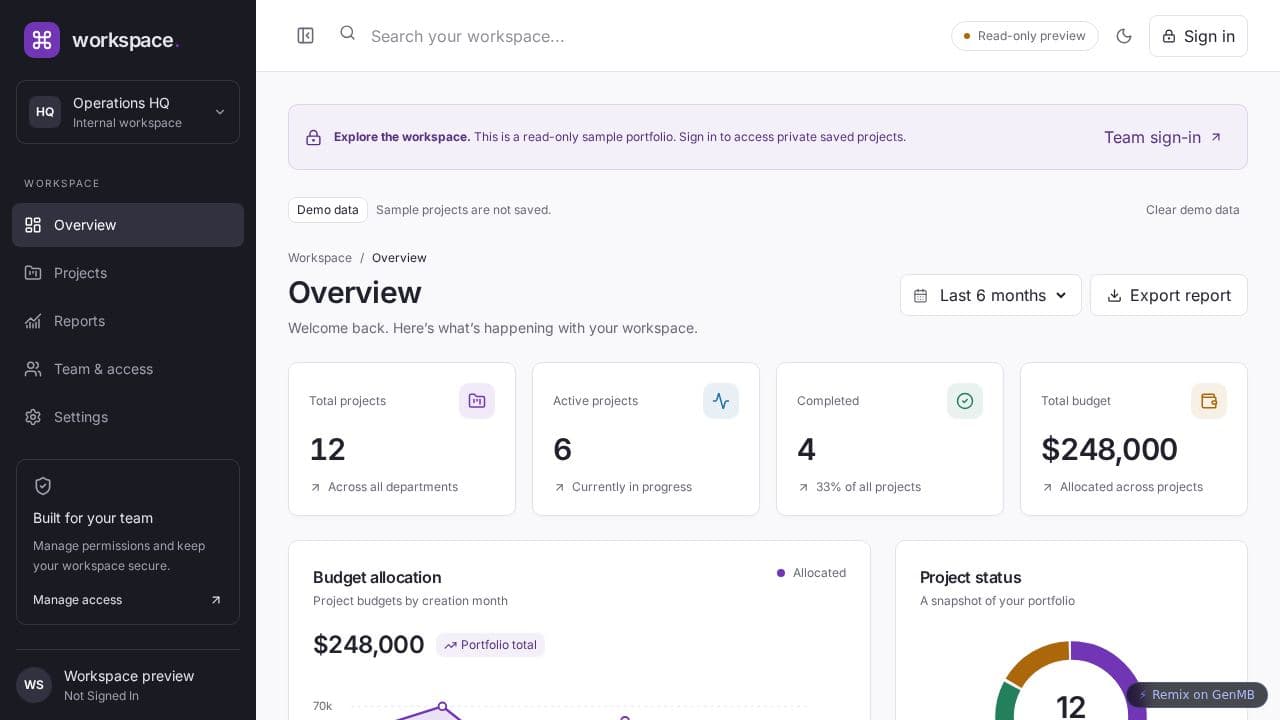Screen dimensions: 1280x720
Task: Click the Team sign-in link
Action: click(x=1163, y=137)
